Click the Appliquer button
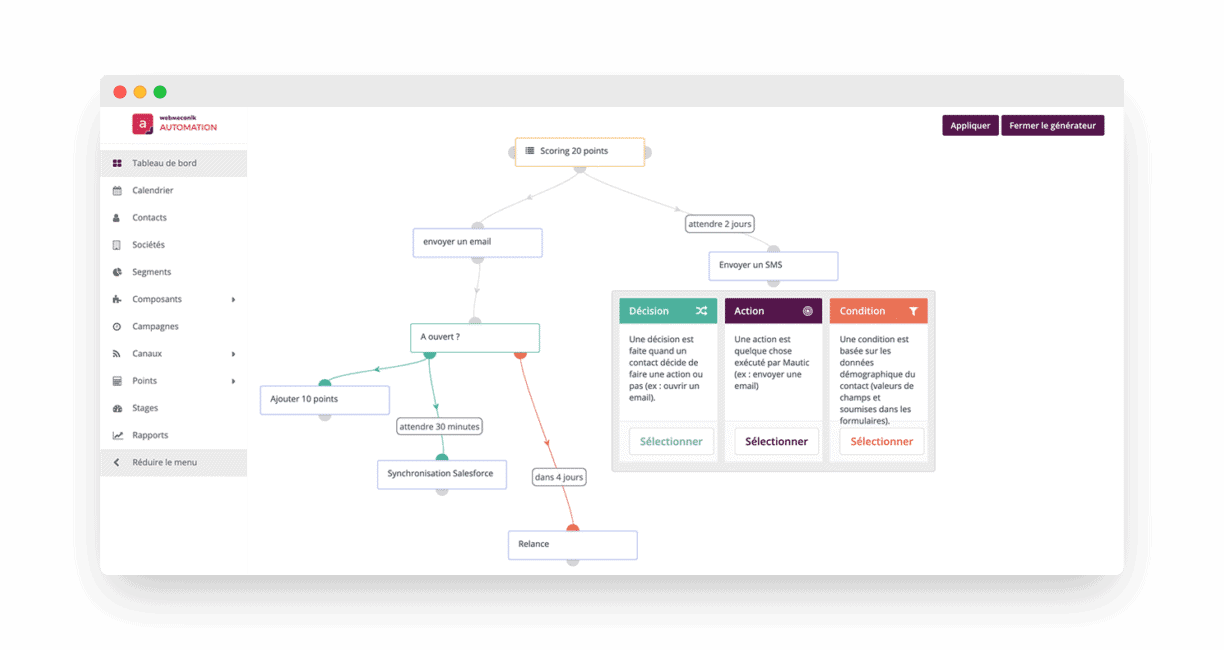 970,125
